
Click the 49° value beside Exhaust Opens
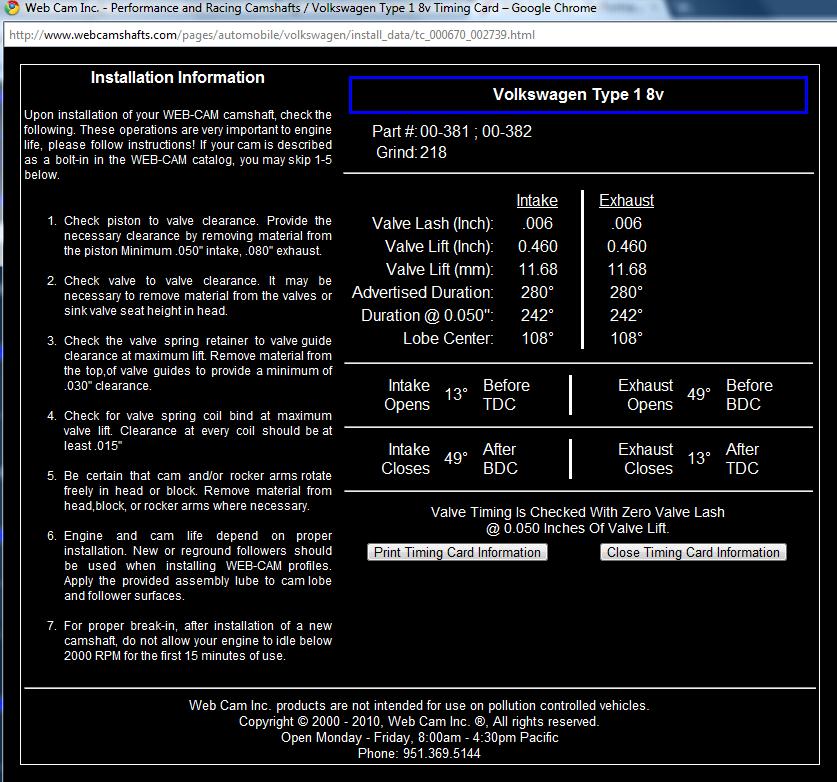[x=699, y=394]
